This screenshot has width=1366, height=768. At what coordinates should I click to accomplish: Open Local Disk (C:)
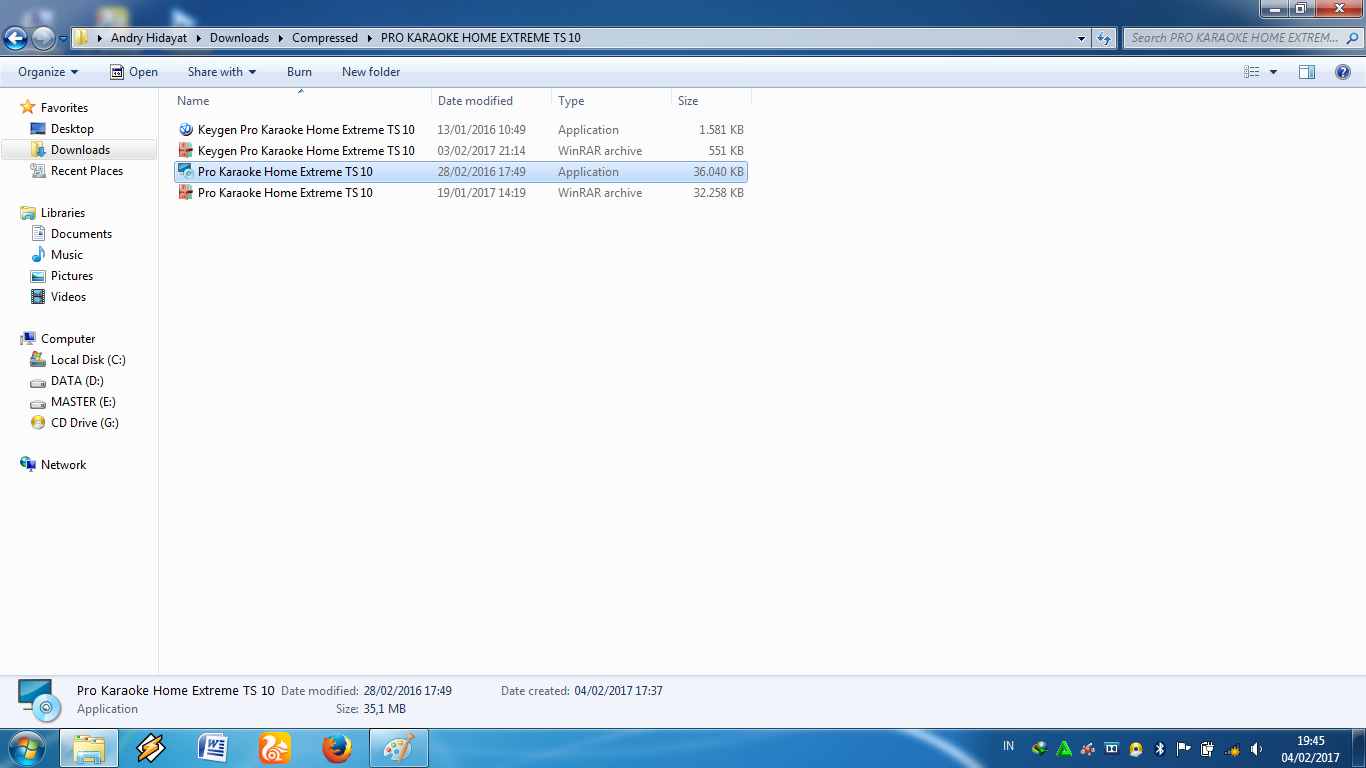point(88,360)
